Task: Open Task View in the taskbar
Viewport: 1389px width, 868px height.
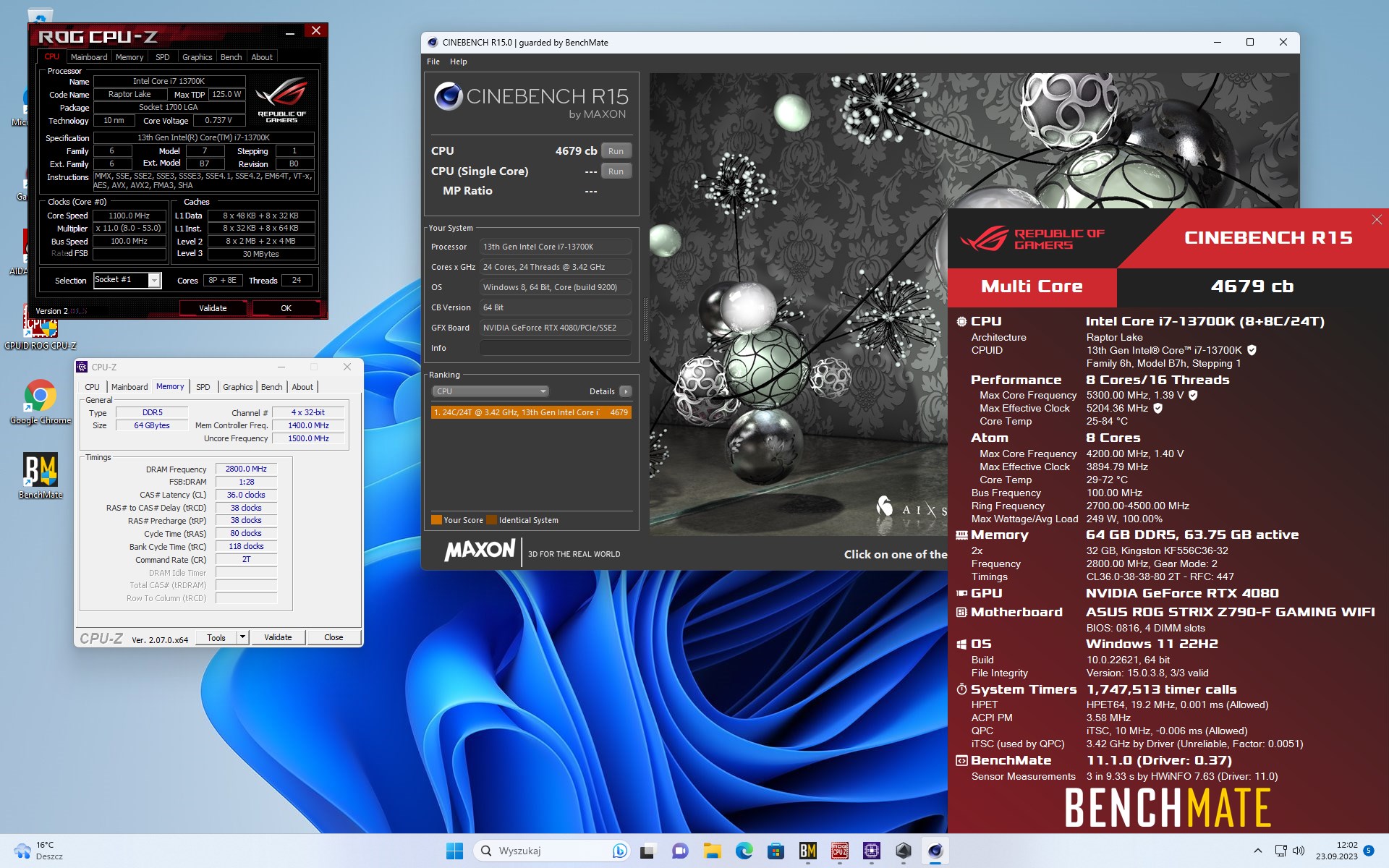Action: pos(647,851)
